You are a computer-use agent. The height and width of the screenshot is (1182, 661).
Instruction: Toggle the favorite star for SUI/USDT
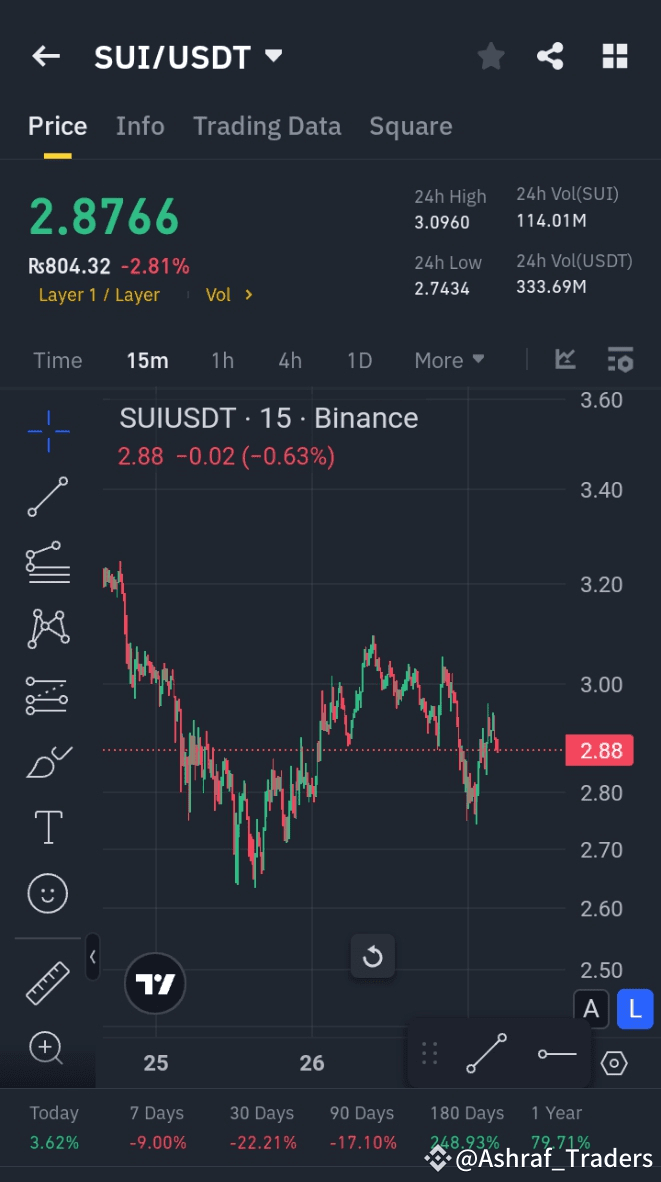point(490,56)
